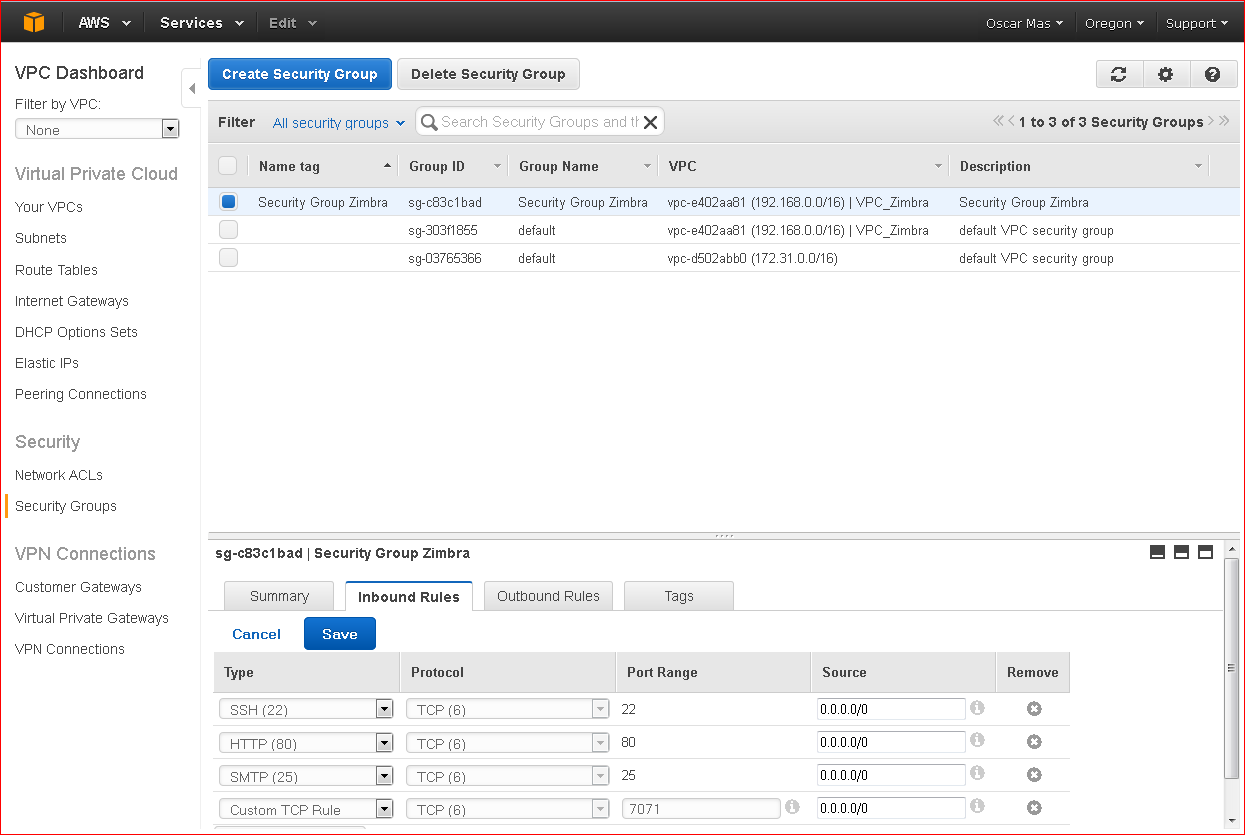The width and height of the screenshot is (1245, 835).
Task: Open the help question mark icon
Action: pos(1212,74)
